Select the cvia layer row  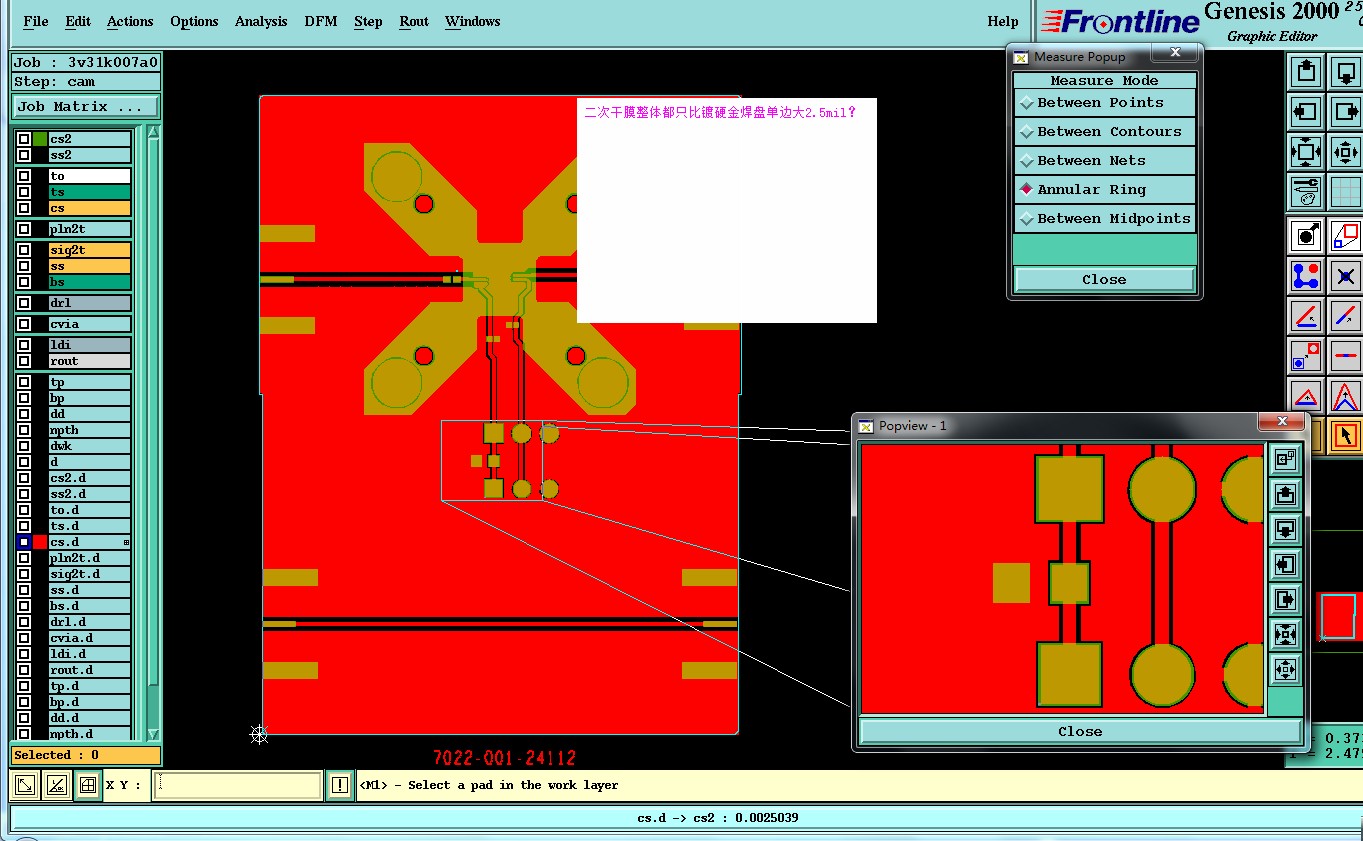coord(90,324)
